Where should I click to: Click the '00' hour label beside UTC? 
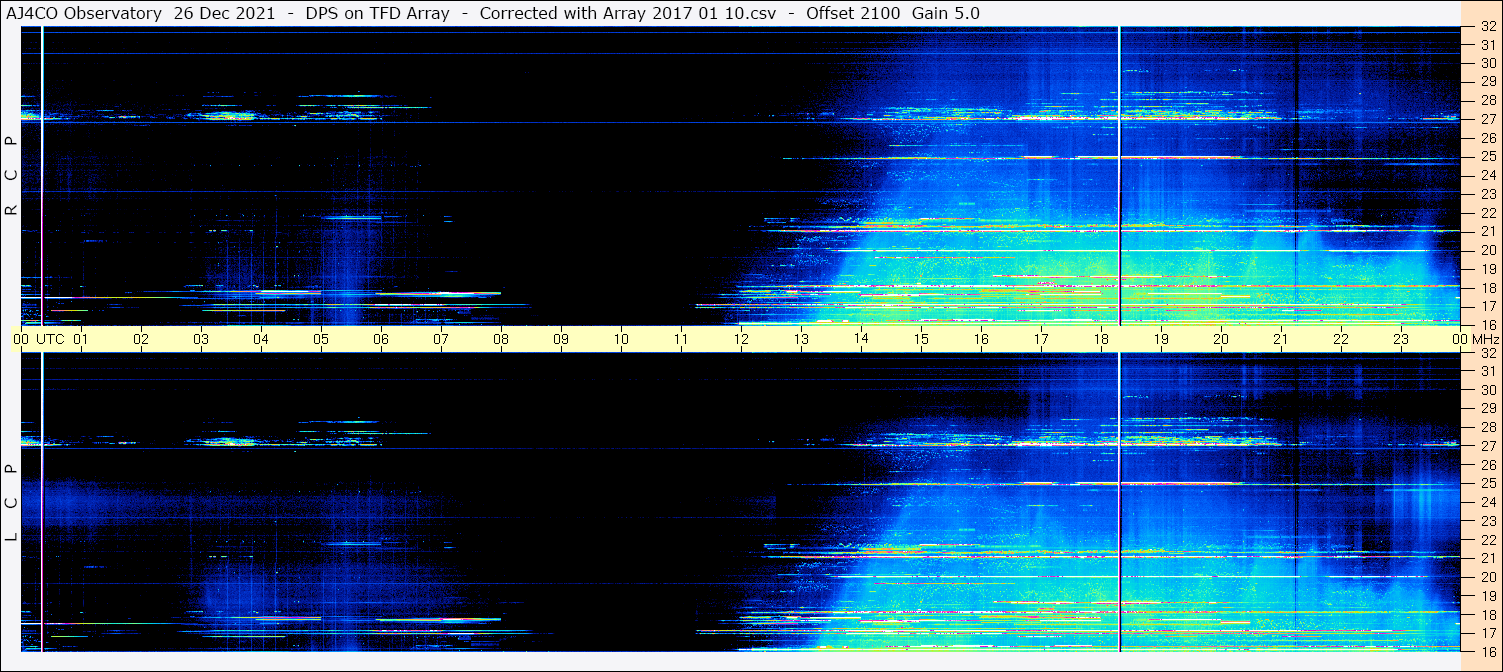pyautogui.click(x=21, y=339)
